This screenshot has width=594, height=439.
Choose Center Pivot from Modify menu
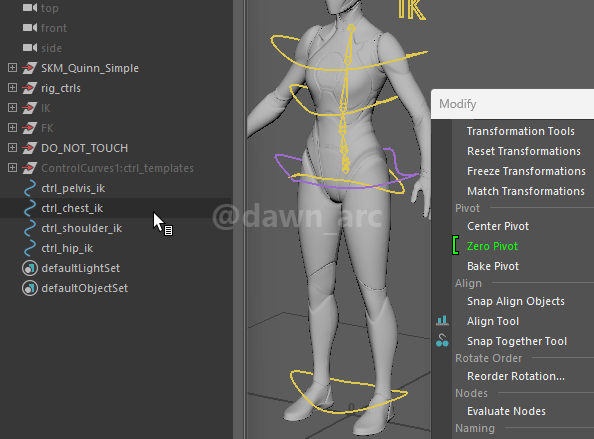(x=498, y=226)
